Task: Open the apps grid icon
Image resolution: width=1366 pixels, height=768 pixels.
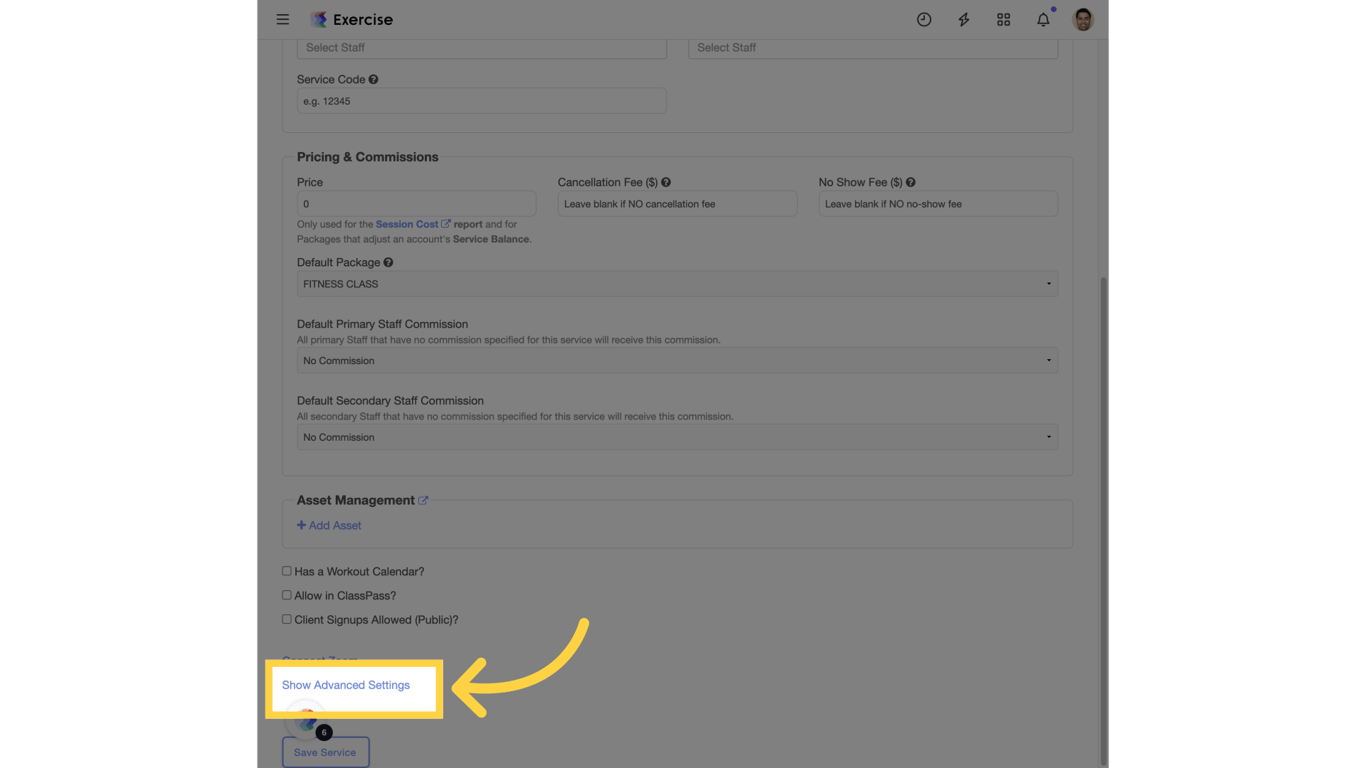Action: click(1003, 19)
